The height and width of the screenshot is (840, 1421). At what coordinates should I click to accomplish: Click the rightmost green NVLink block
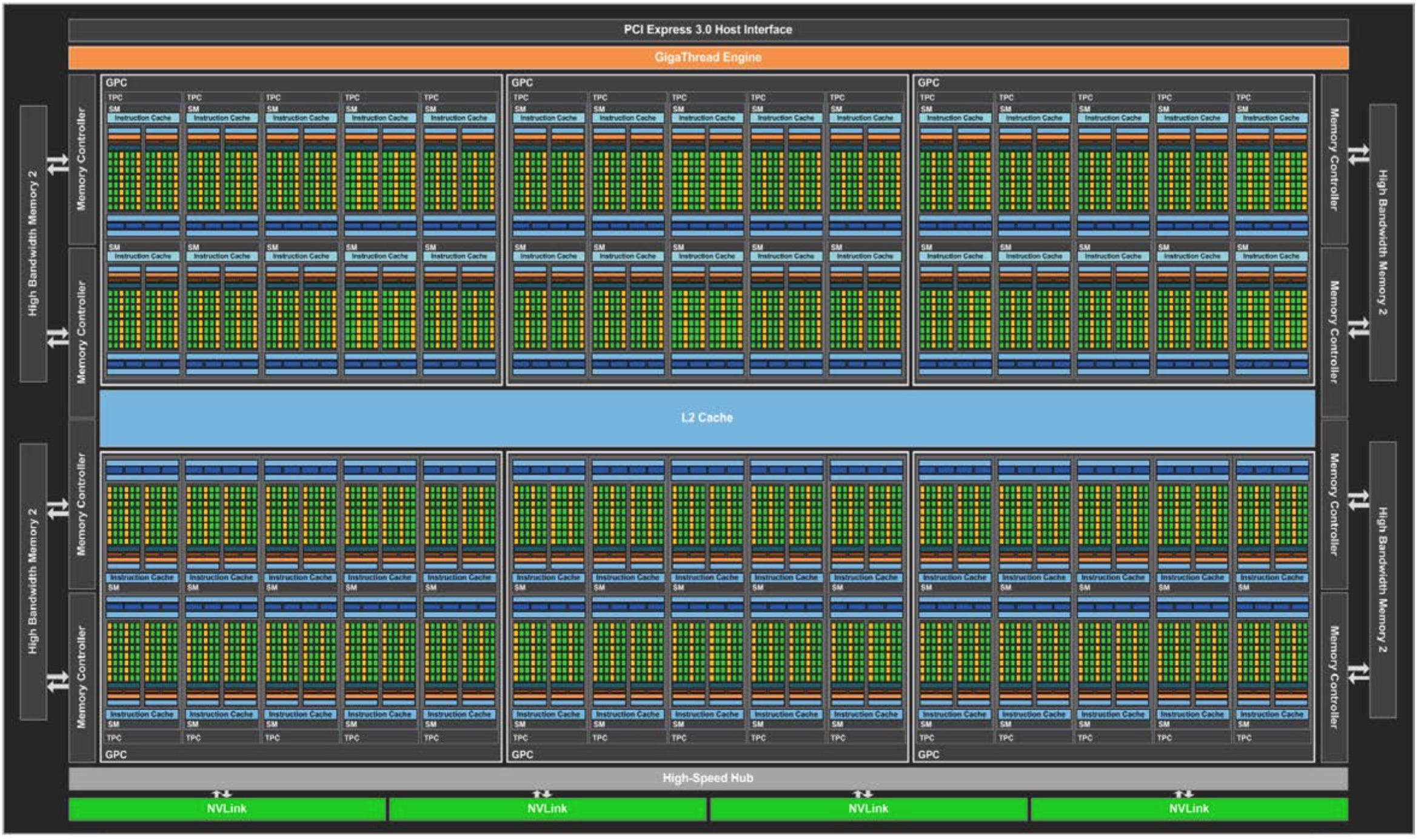[x=1189, y=809]
